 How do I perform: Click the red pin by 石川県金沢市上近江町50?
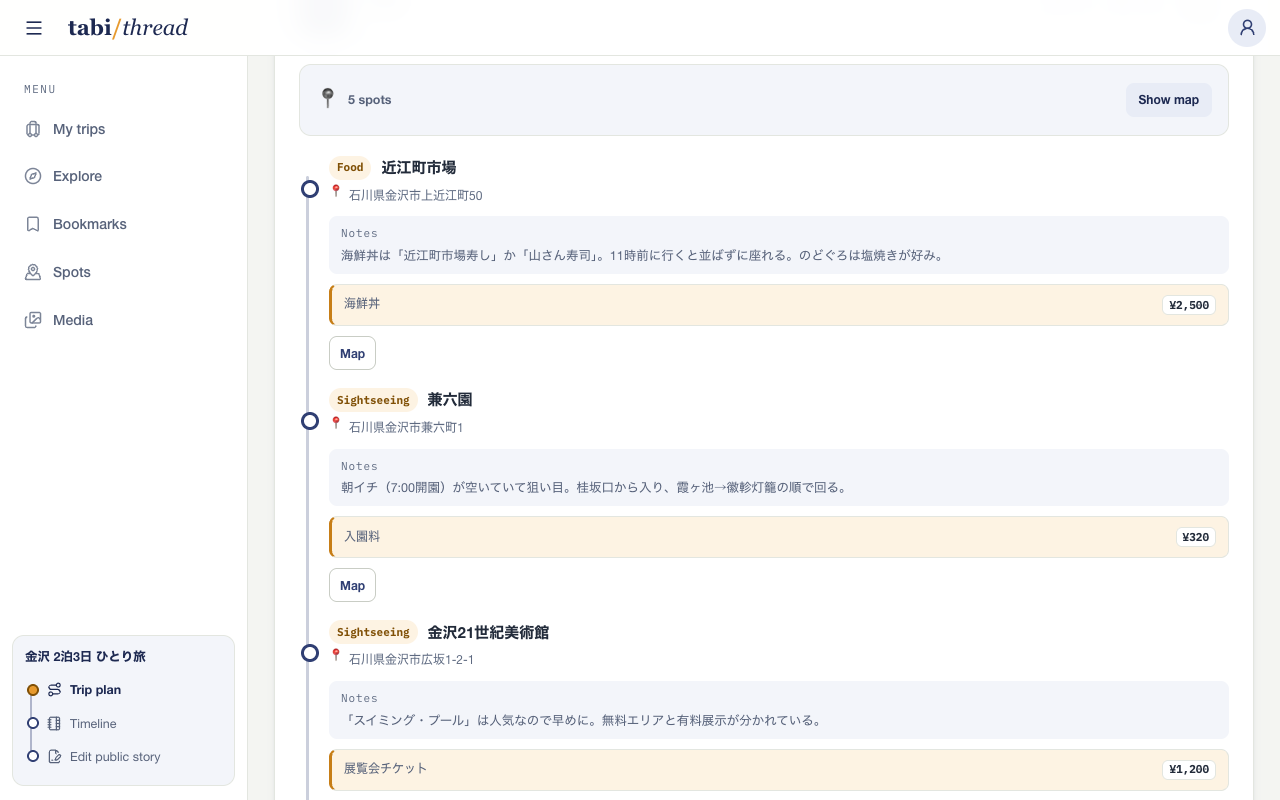coord(336,191)
